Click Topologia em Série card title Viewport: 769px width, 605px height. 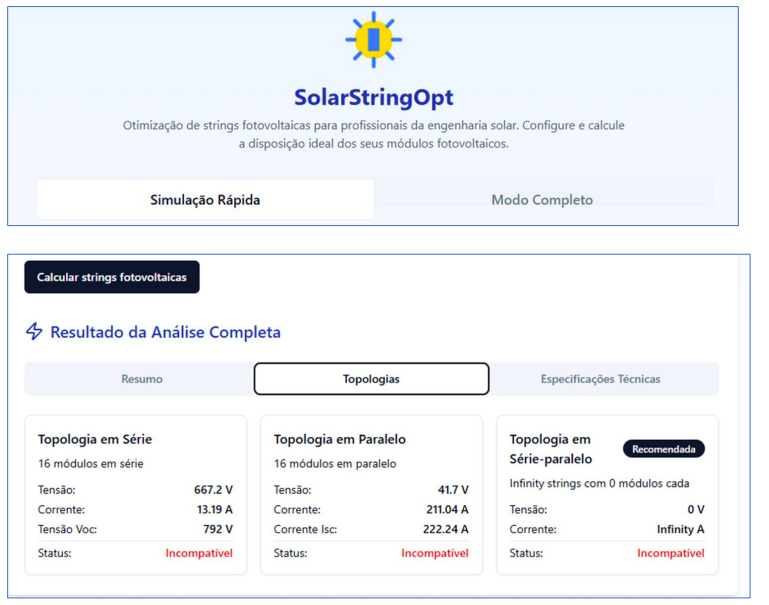coord(95,439)
